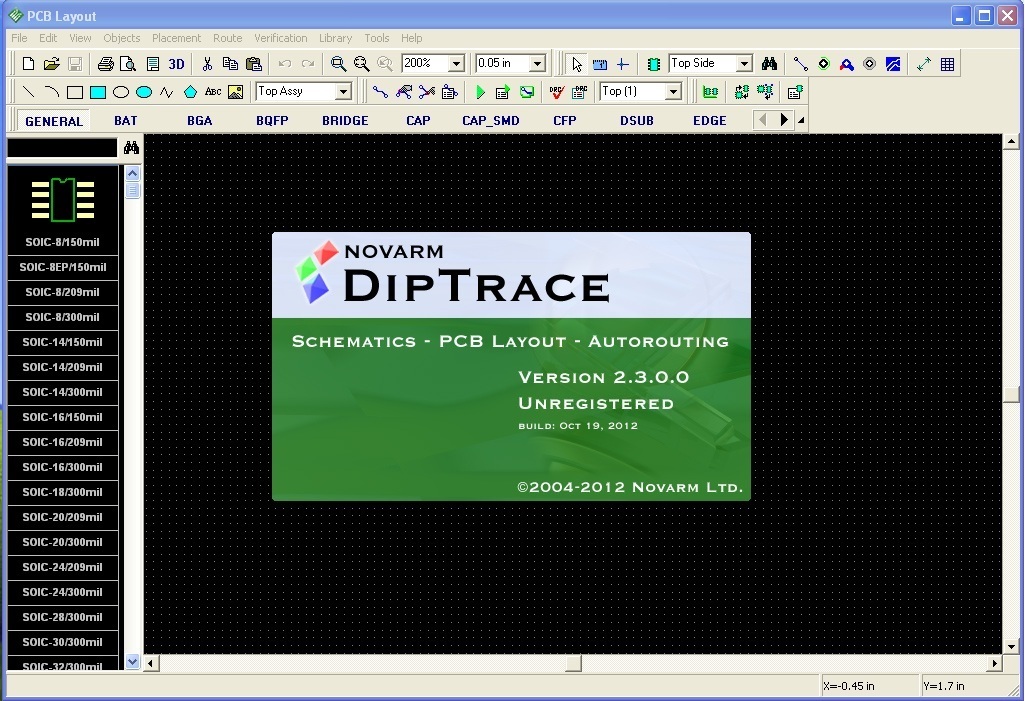Select the Place Dimension tool
The width and height of the screenshot is (1025, 701).
(x=923, y=64)
